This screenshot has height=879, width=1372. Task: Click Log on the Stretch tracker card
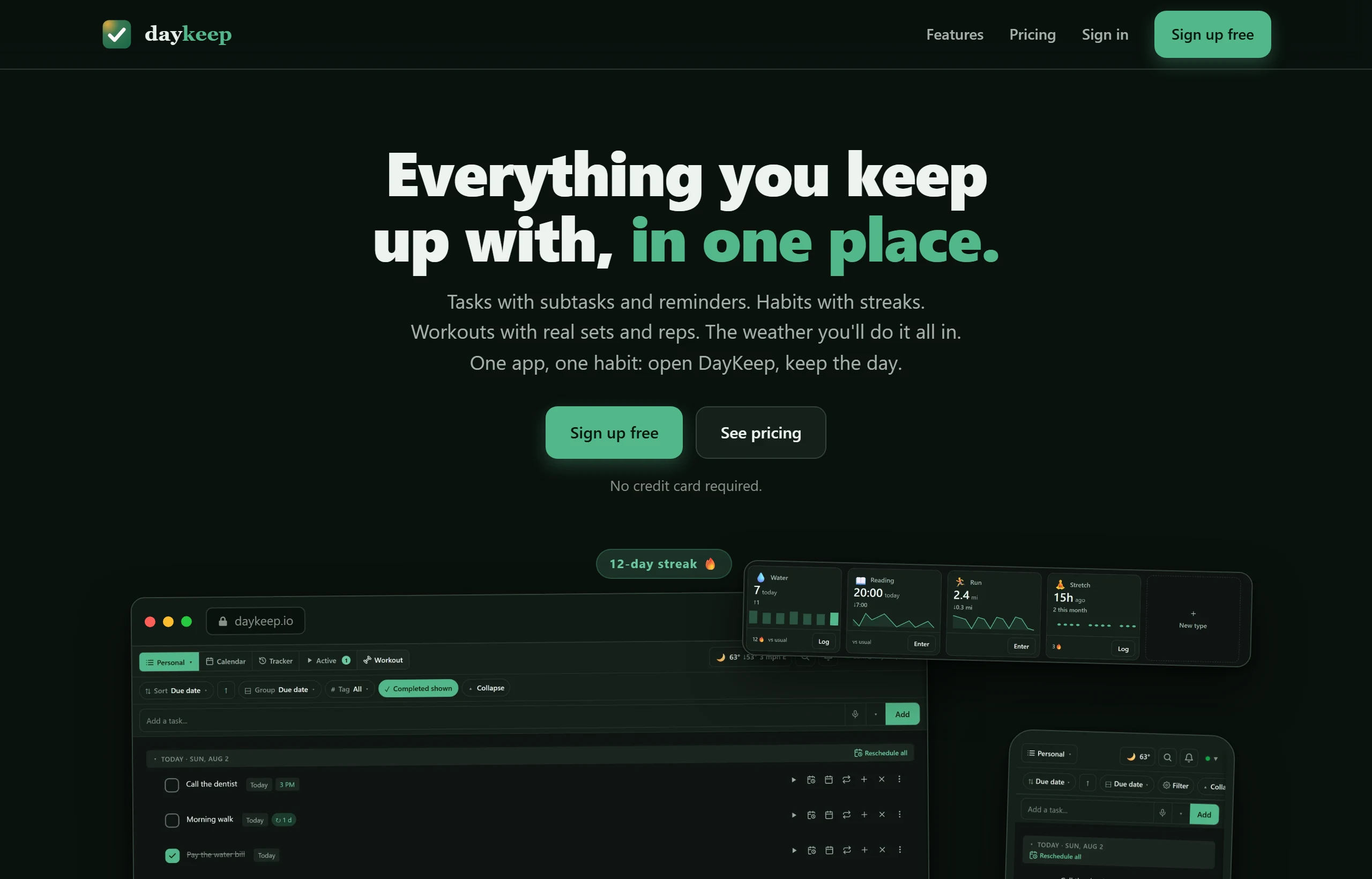[1123, 649]
